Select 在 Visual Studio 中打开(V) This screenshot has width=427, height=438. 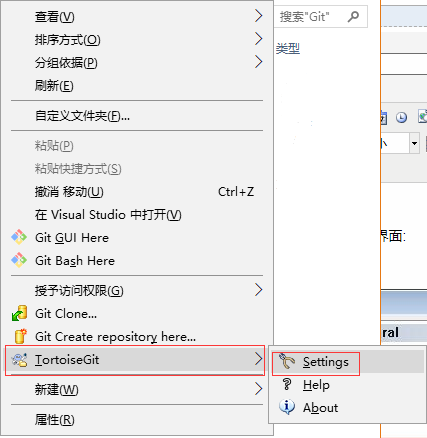(x=137, y=215)
